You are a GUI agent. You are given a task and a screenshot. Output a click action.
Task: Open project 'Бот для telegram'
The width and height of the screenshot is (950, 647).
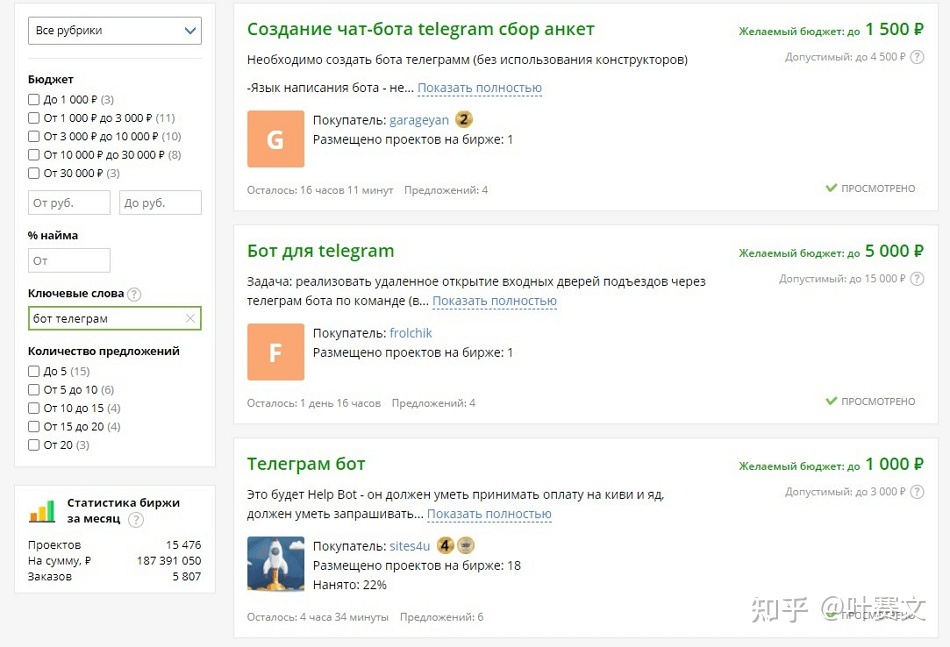(321, 251)
